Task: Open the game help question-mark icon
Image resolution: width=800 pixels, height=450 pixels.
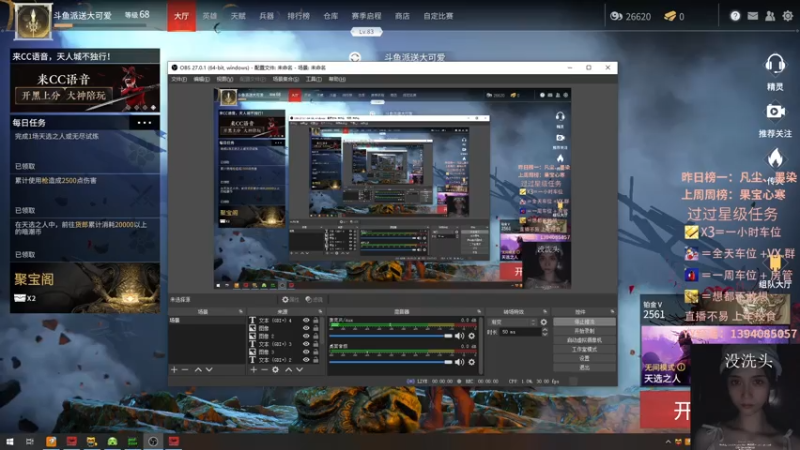Action: 735,16
